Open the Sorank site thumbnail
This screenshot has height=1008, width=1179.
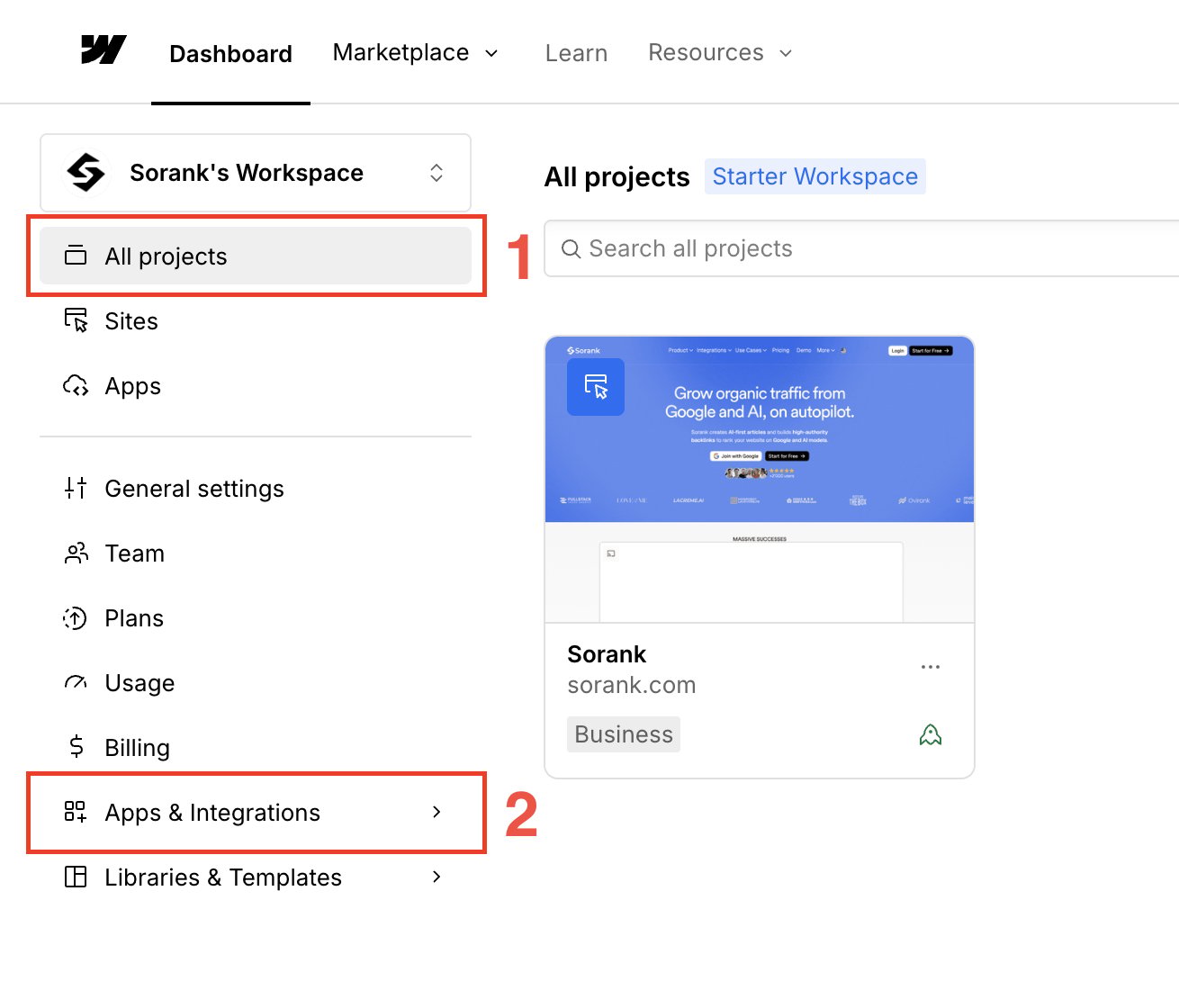[x=760, y=480]
